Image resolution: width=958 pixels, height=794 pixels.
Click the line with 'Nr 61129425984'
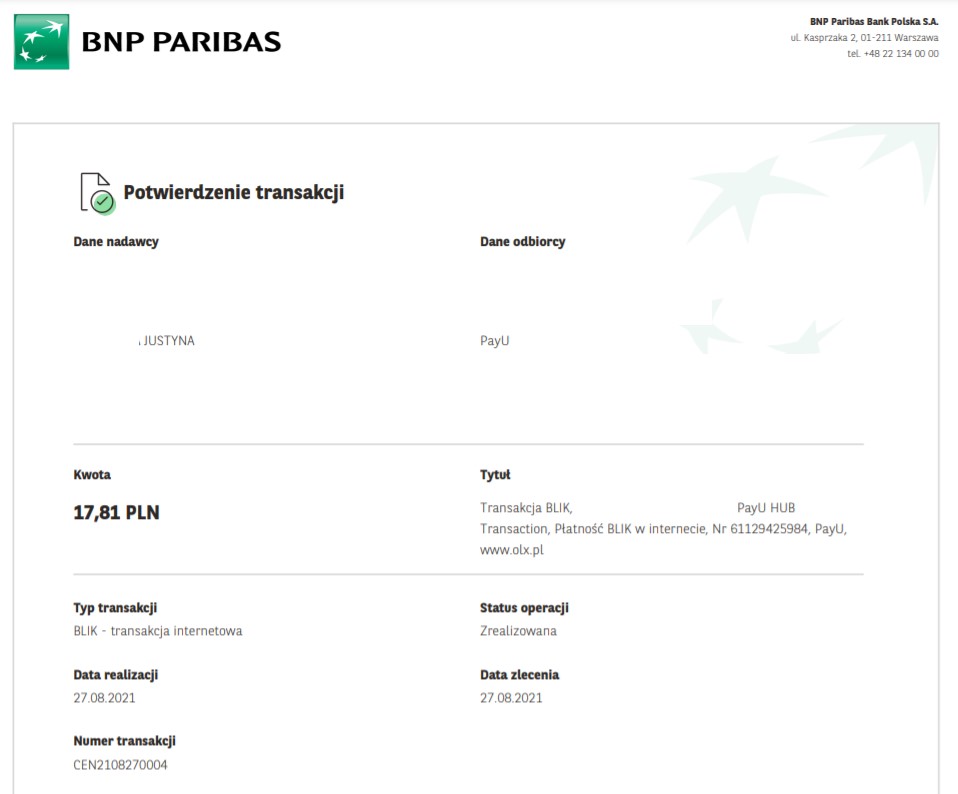click(664, 529)
